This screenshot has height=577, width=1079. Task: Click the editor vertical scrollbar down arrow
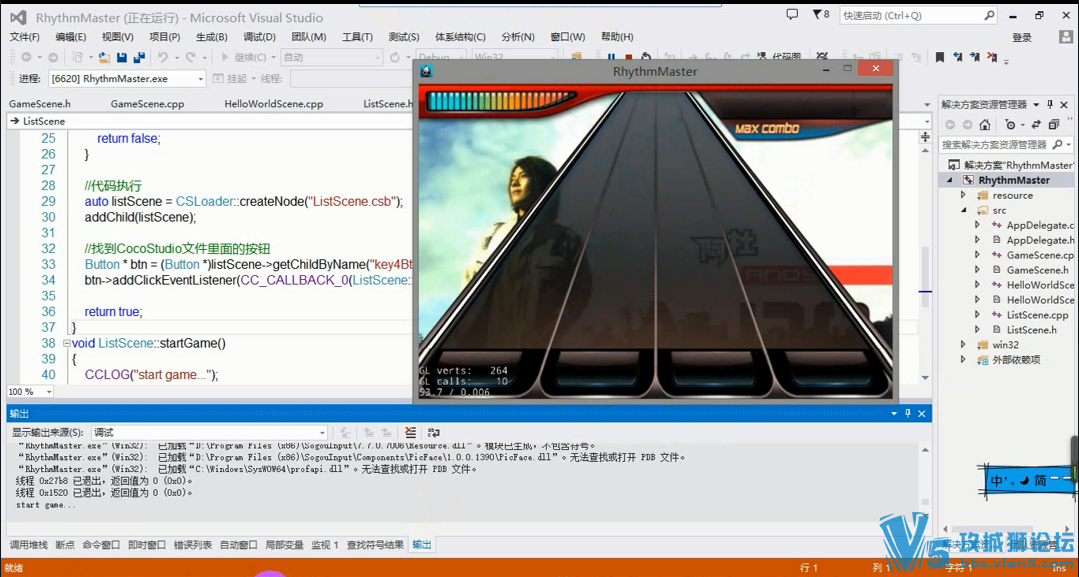(926, 378)
